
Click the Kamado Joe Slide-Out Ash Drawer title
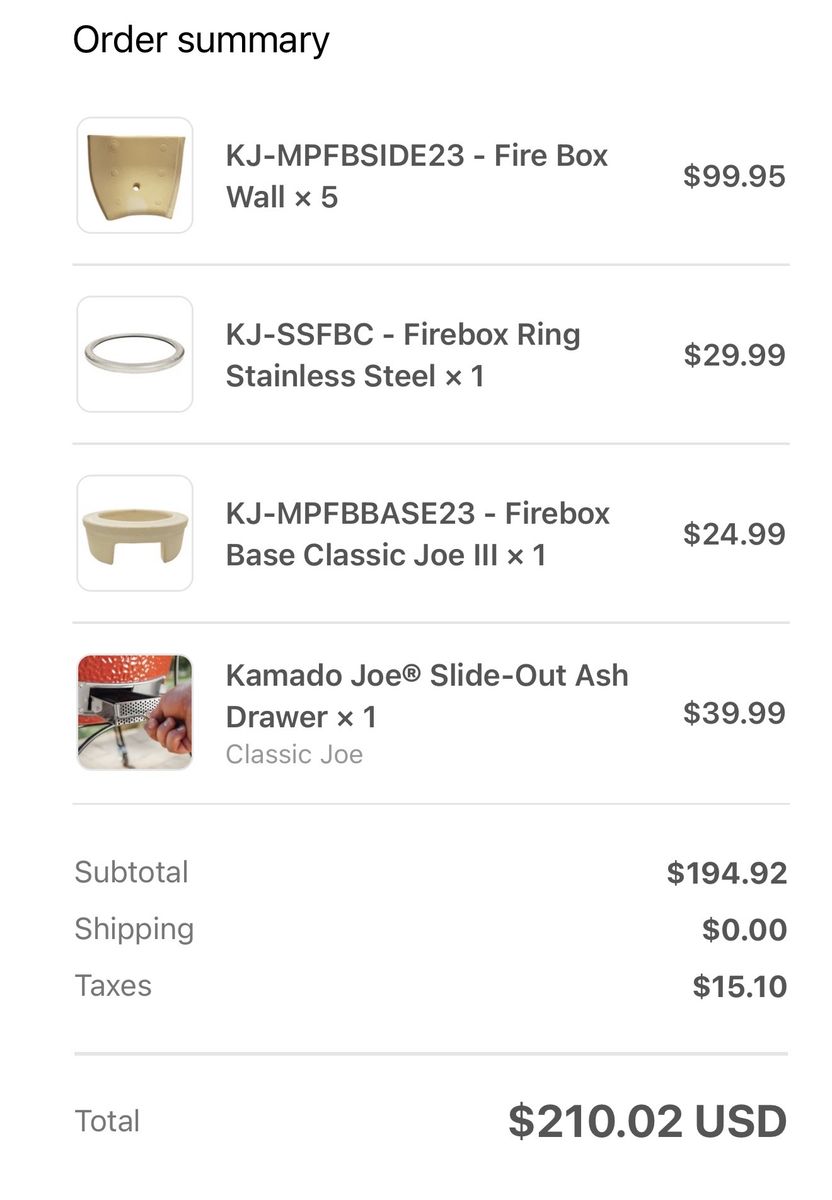[427, 695]
